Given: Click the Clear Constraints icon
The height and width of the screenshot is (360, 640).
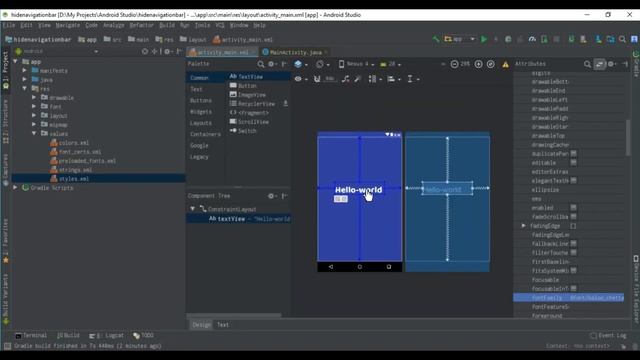Looking at the screenshot, I should [x=346, y=79].
